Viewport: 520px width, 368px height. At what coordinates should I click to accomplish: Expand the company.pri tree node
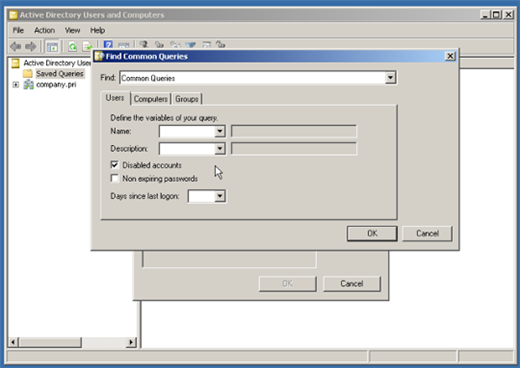click(16, 85)
